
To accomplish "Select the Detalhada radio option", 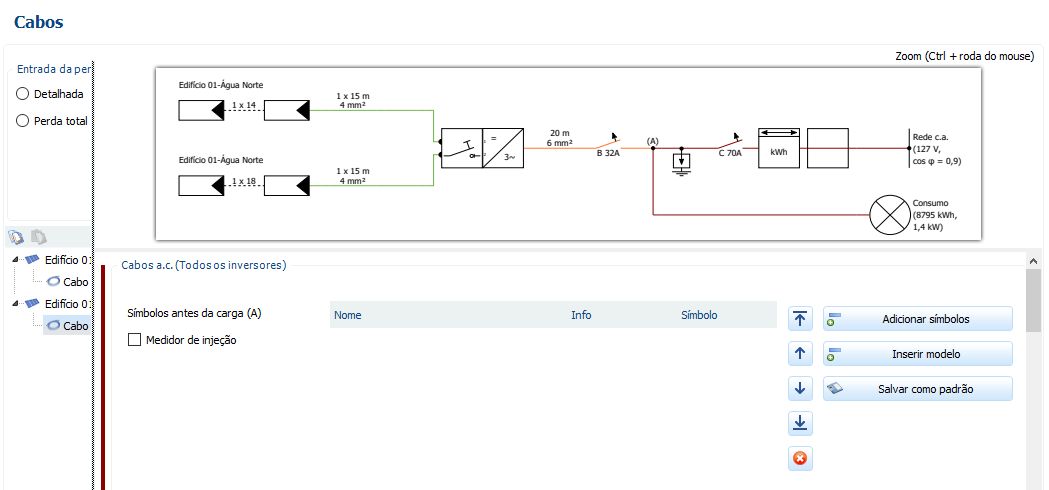I will 23,94.
